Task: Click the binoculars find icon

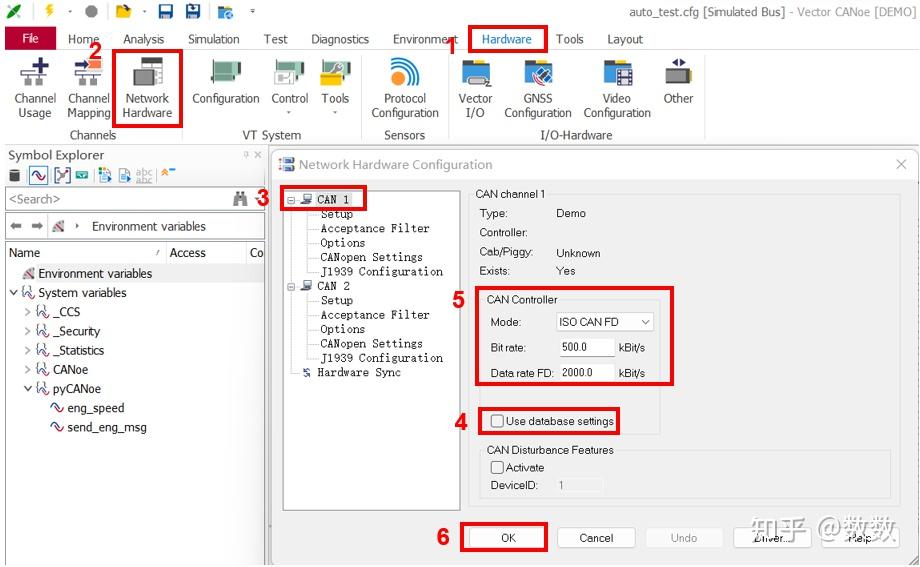Action: [x=240, y=199]
